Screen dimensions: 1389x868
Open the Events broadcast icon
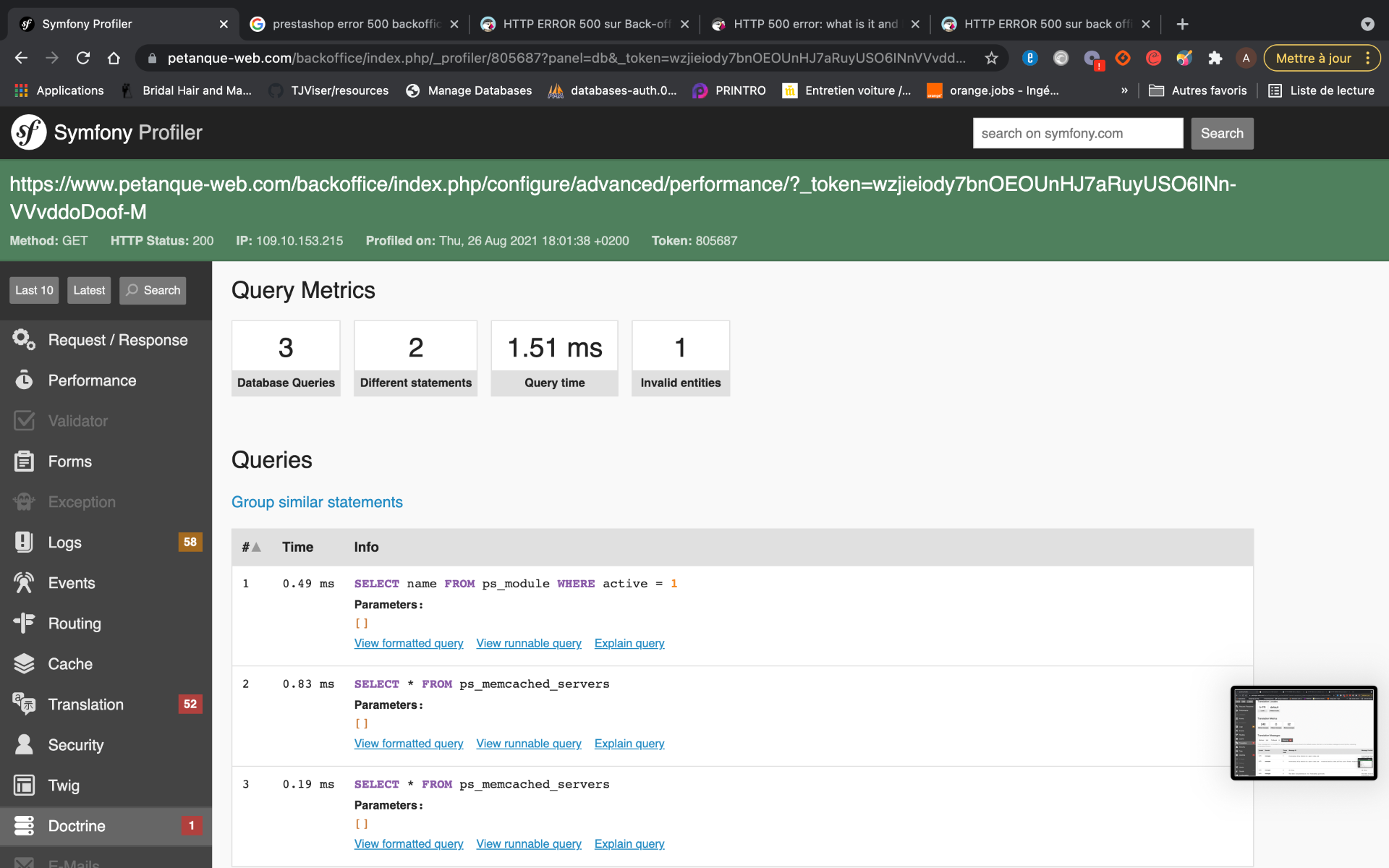24,582
